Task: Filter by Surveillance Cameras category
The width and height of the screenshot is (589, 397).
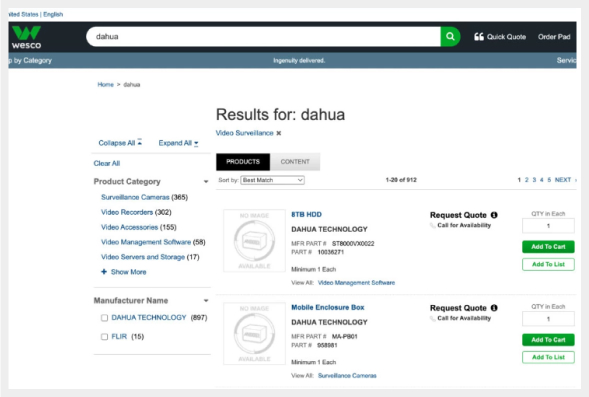Action: coord(135,197)
